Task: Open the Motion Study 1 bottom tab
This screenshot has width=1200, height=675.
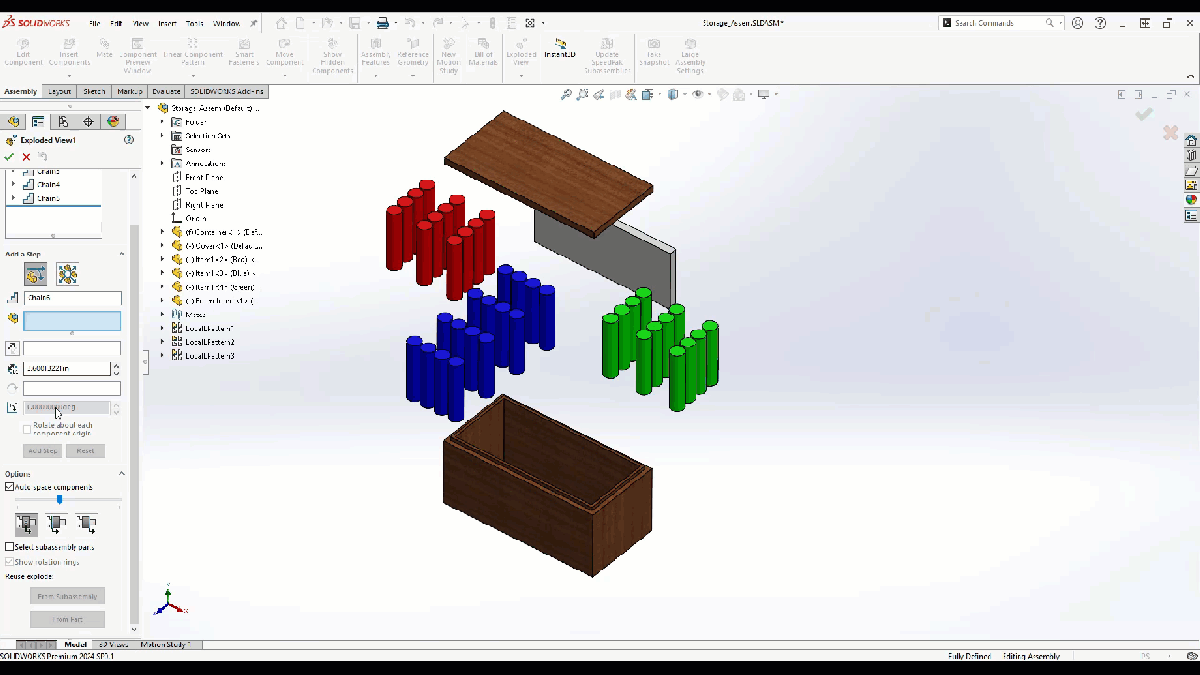Action: (x=166, y=645)
